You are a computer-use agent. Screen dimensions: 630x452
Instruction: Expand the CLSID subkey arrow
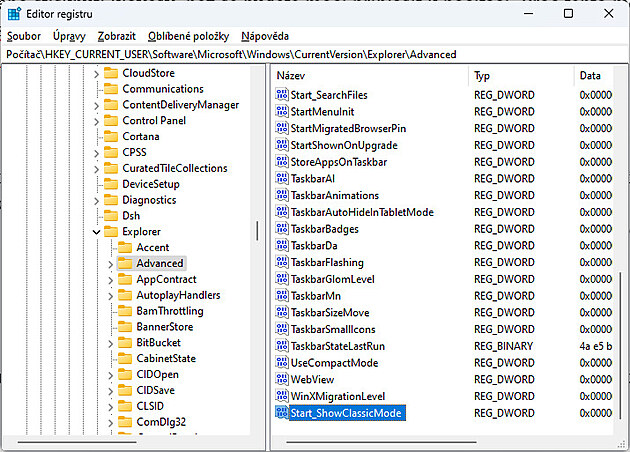click(111, 406)
